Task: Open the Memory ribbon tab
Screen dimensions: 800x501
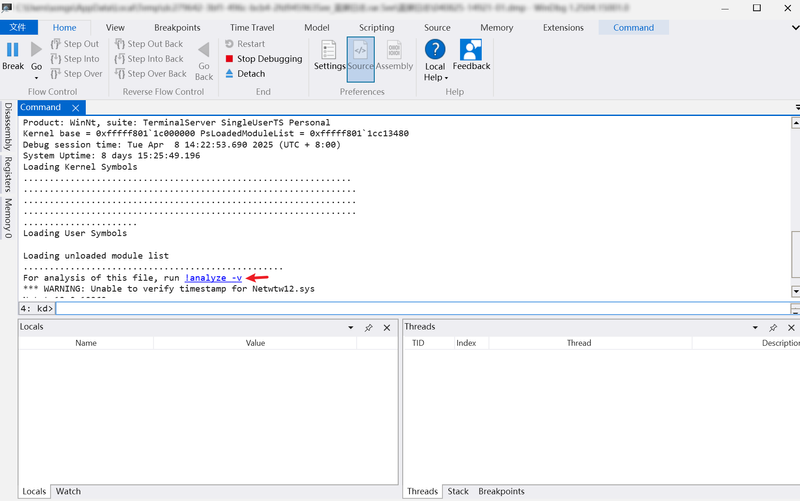Action: pyautogui.click(x=496, y=28)
